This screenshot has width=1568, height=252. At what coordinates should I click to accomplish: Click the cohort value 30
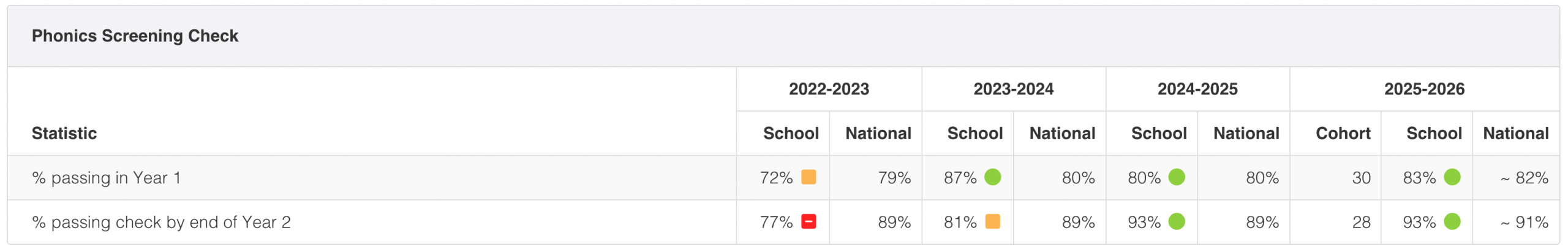1361,178
